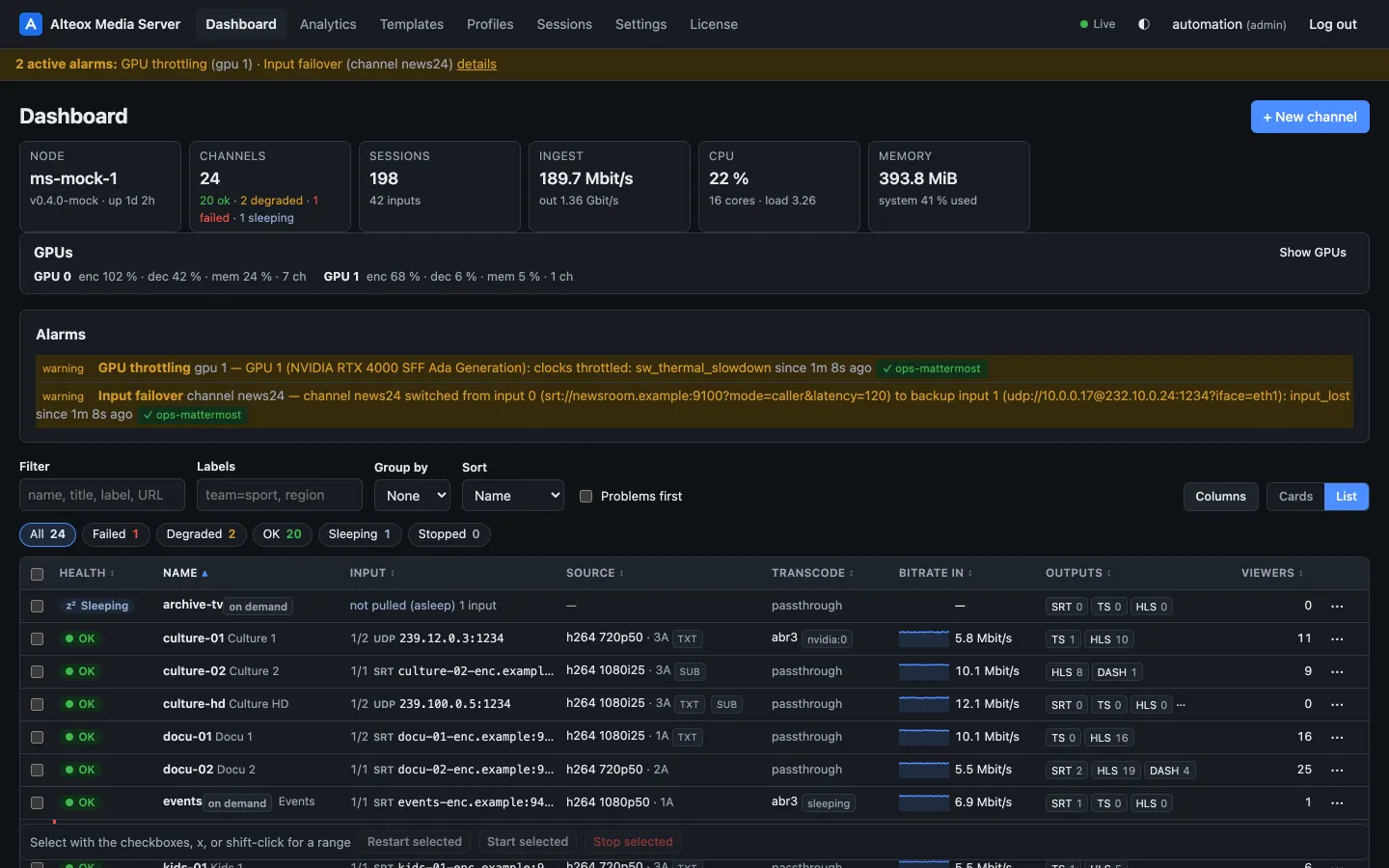Open row actions menu for culture-02
The height and width of the screenshot is (868, 1389).
[1337, 672]
